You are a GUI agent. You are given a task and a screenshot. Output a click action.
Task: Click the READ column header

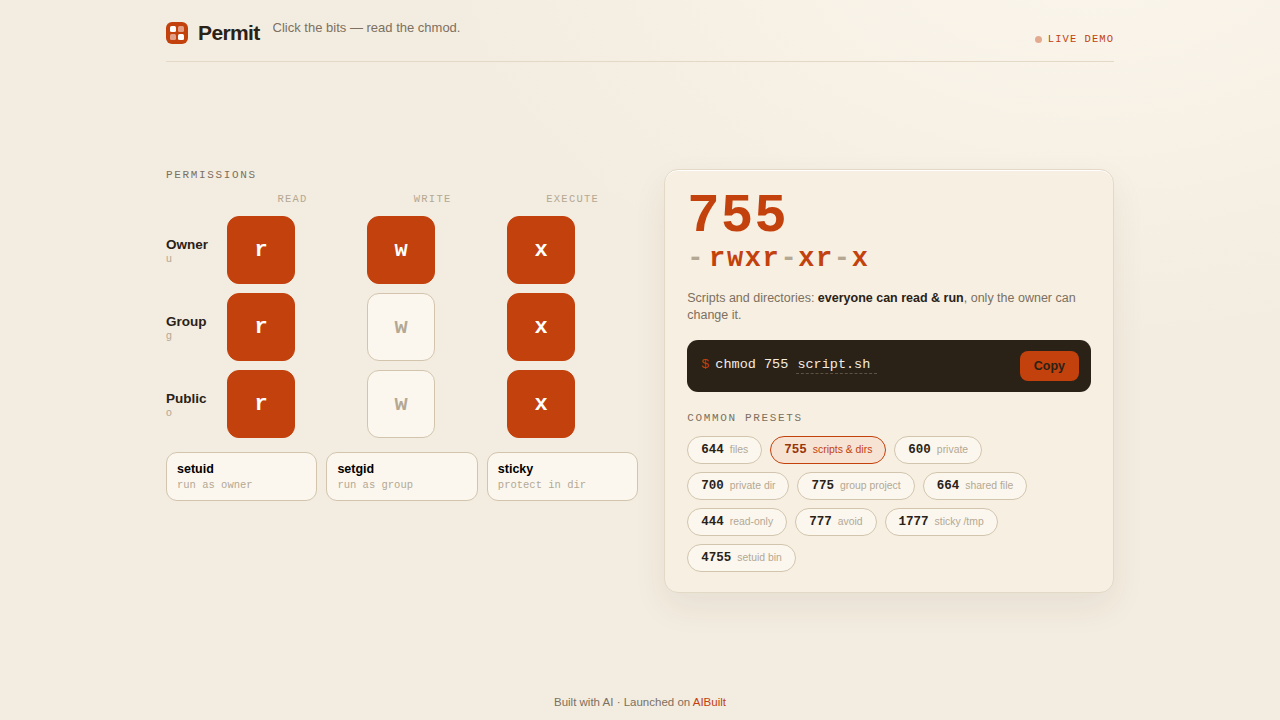click(292, 199)
